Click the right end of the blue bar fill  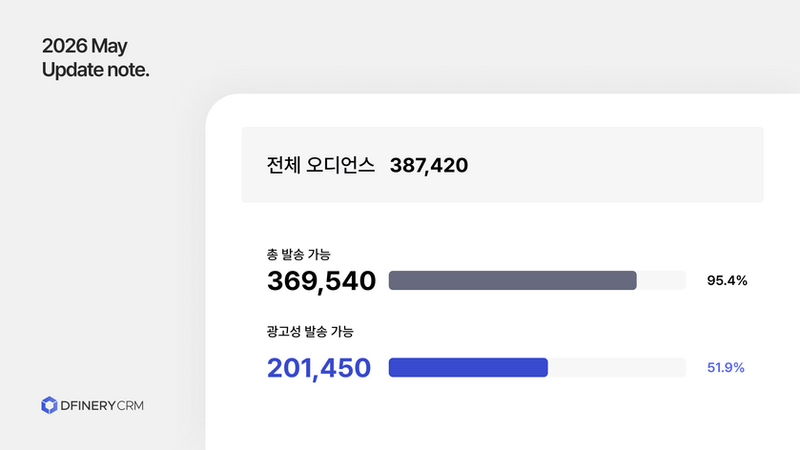coord(543,367)
